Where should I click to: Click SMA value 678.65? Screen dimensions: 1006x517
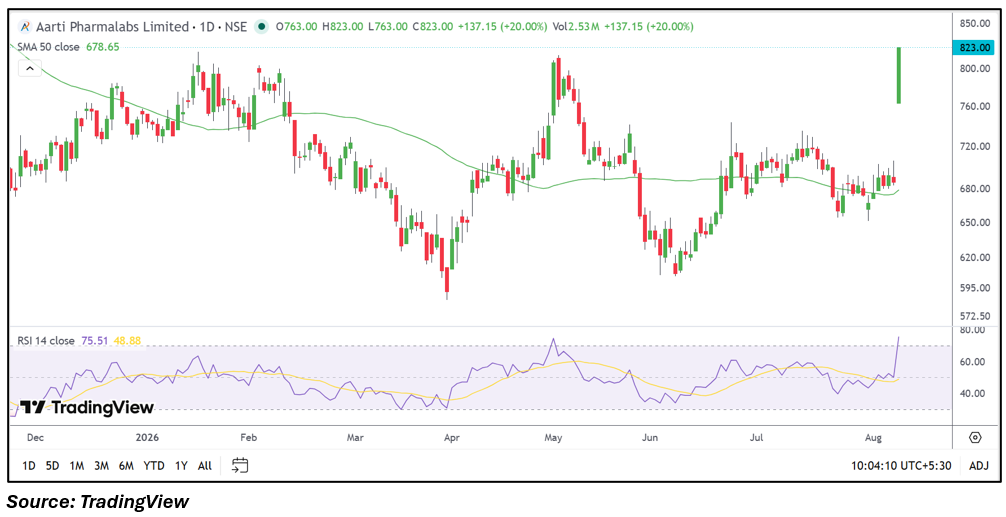(x=103, y=47)
